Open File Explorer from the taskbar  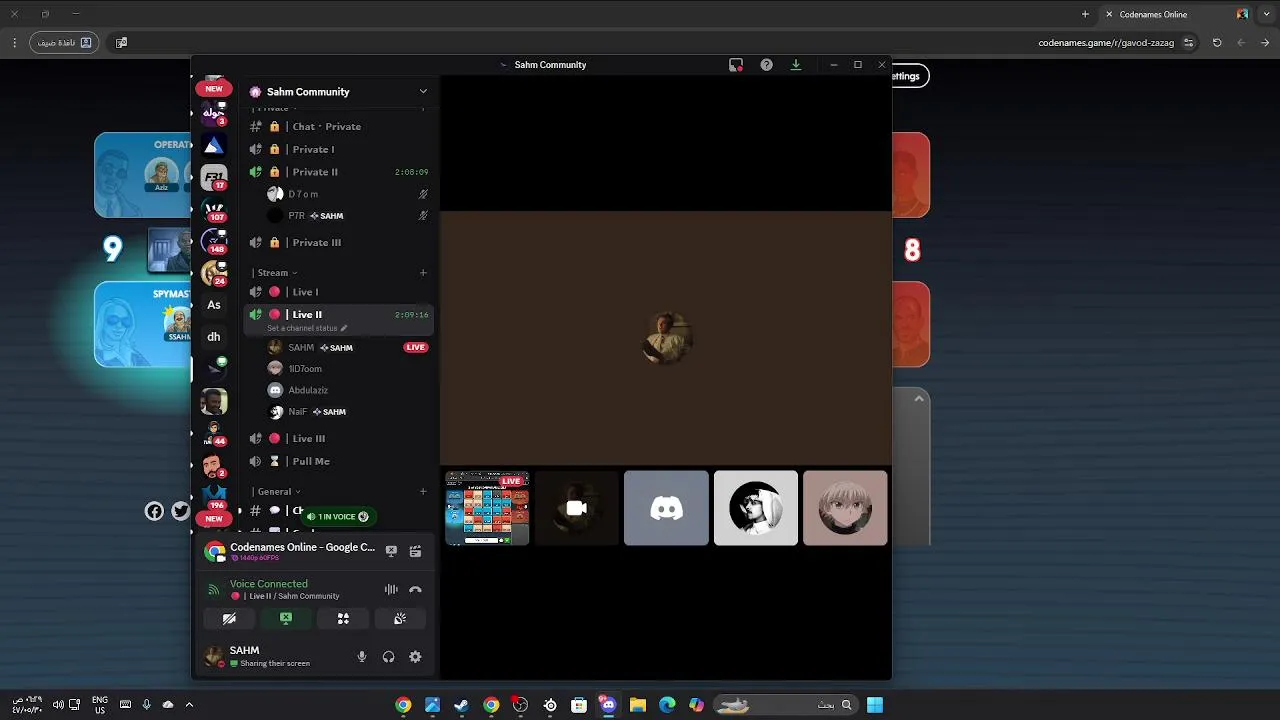637,705
